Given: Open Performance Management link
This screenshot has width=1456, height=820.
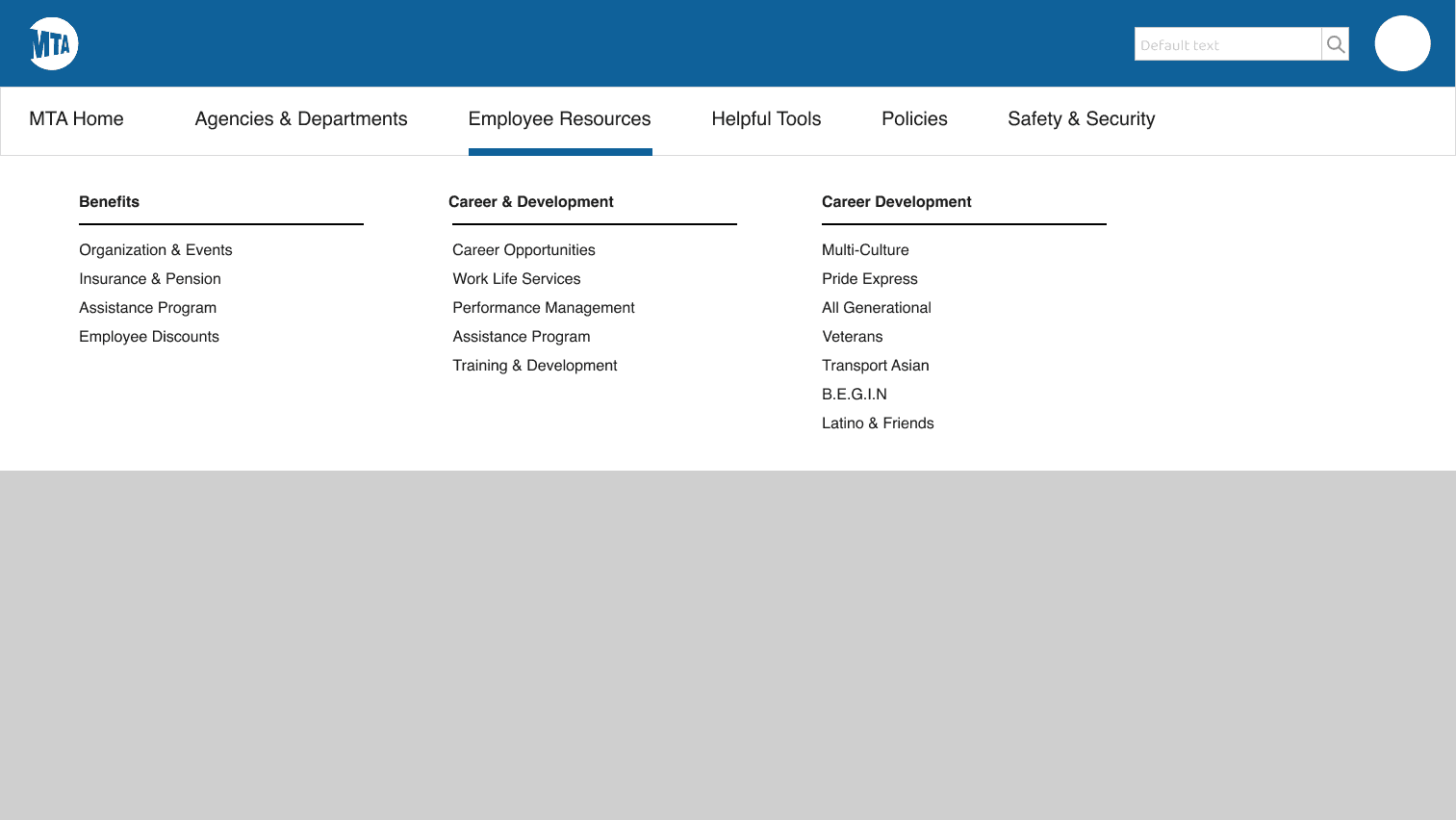Looking at the screenshot, I should [543, 308].
